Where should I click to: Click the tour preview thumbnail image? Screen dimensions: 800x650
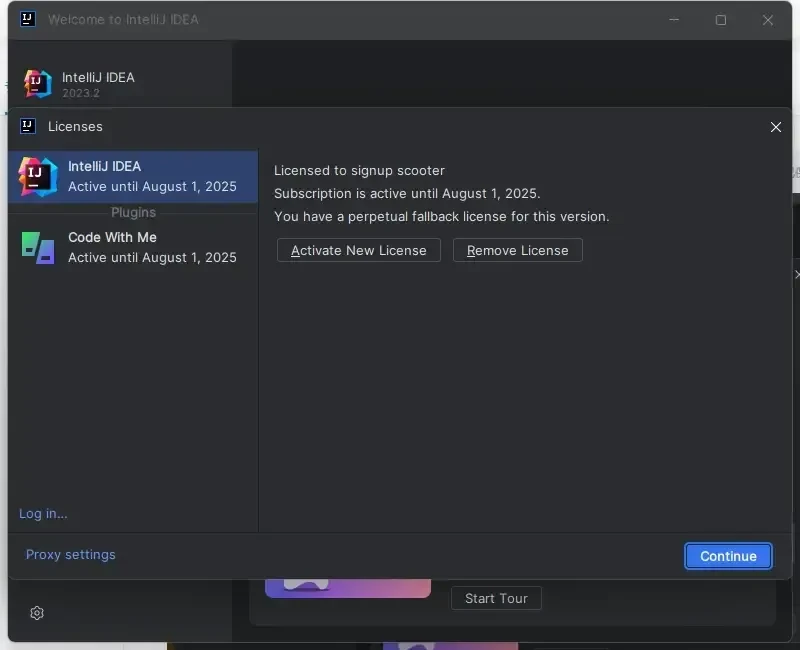click(x=347, y=587)
